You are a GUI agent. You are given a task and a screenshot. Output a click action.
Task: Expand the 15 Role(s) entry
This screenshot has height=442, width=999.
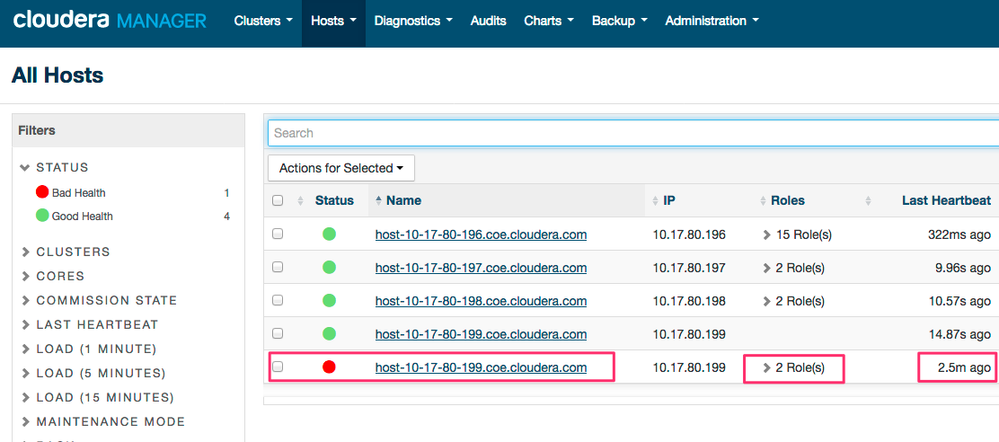pos(797,235)
